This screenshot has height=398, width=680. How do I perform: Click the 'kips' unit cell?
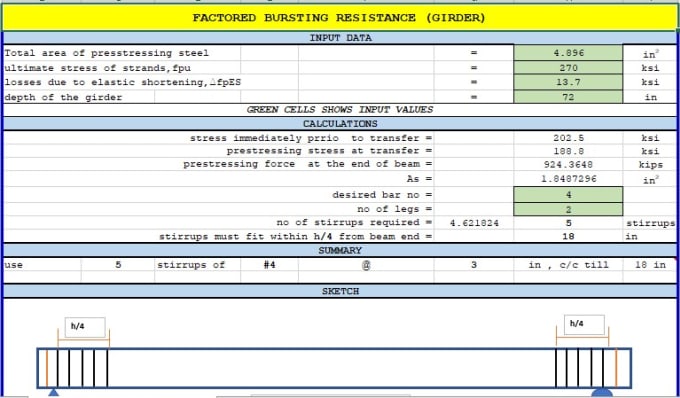pyautogui.click(x=650, y=164)
